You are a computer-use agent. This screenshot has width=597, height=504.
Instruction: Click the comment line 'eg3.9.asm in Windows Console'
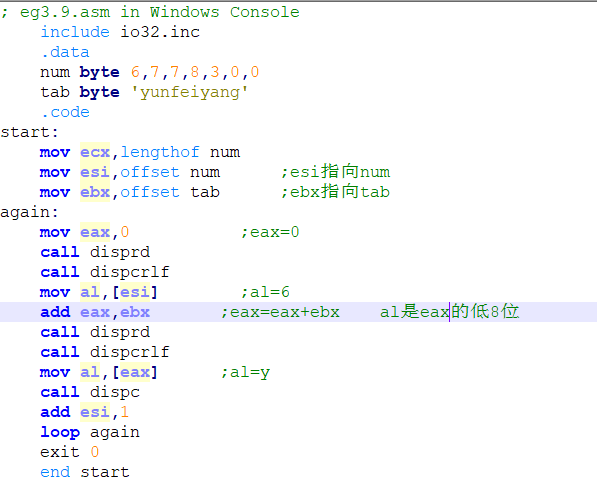(x=150, y=12)
